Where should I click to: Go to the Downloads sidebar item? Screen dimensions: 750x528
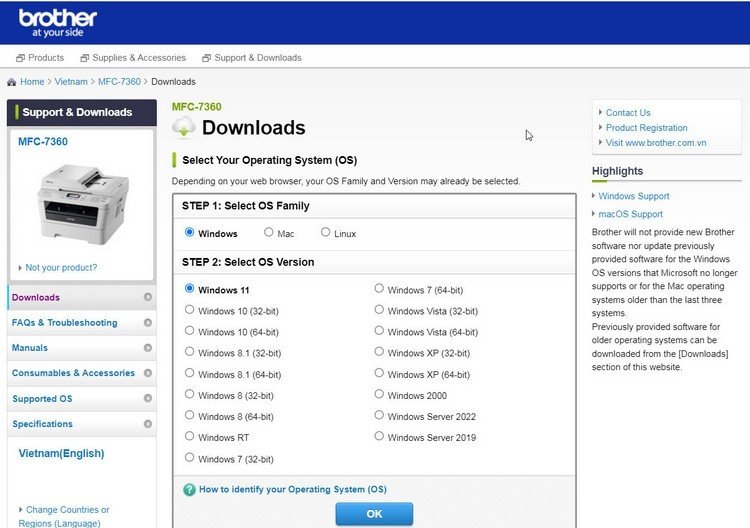click(36, 297)
